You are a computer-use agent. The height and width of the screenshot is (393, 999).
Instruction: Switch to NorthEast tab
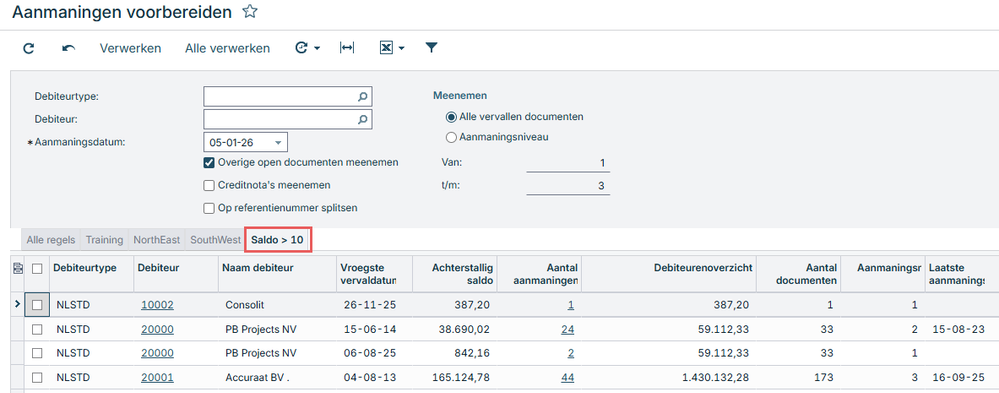pyautogui.click(x=156, y=240)
